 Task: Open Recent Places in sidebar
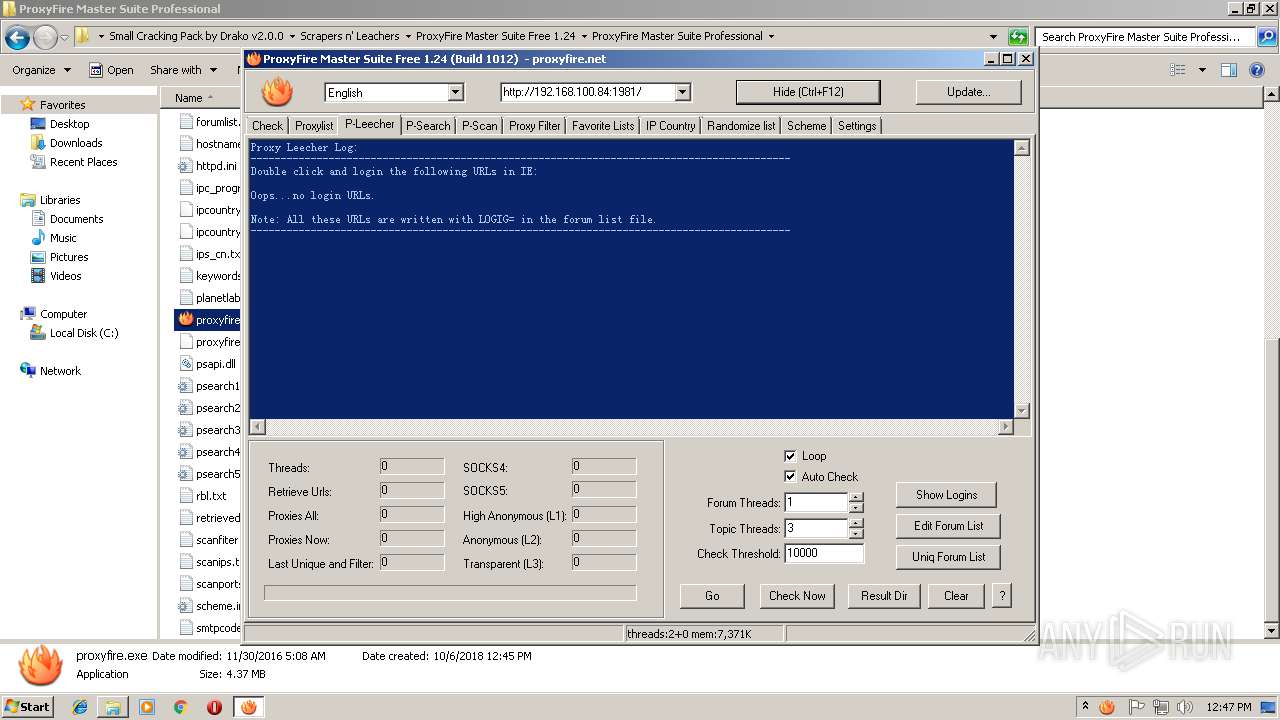pos(83,162)
